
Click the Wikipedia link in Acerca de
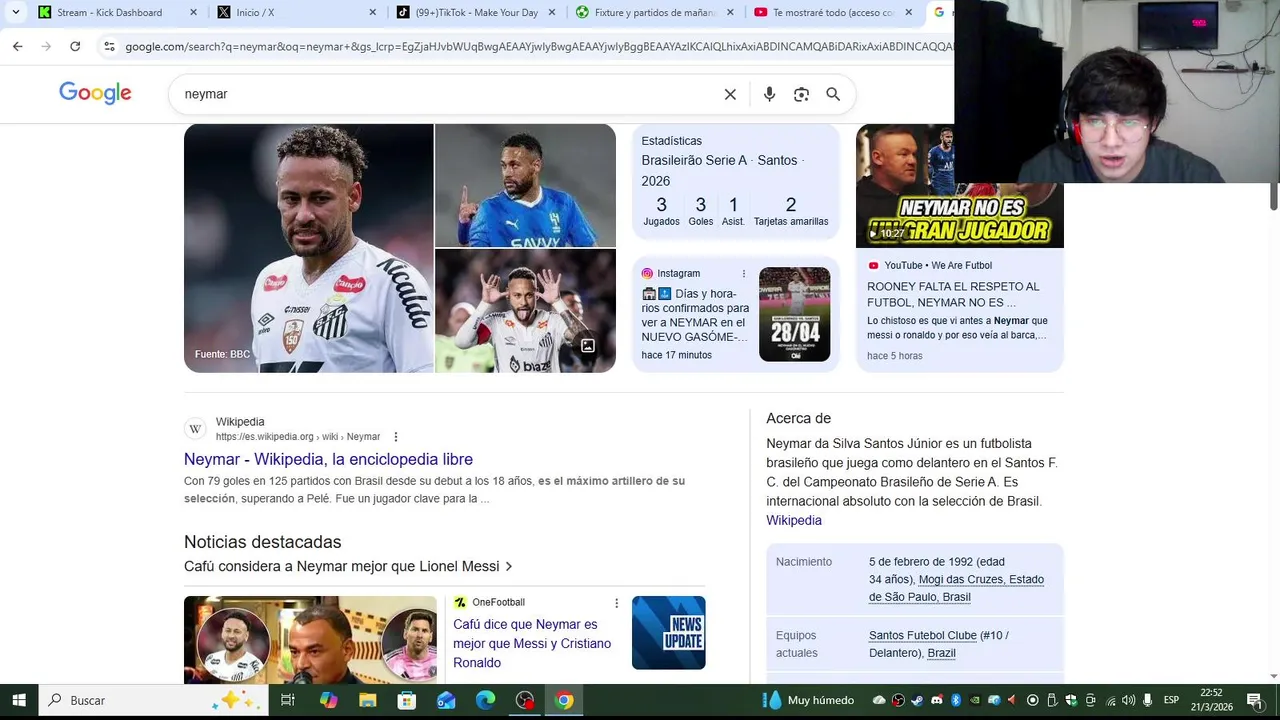point(794,520)
